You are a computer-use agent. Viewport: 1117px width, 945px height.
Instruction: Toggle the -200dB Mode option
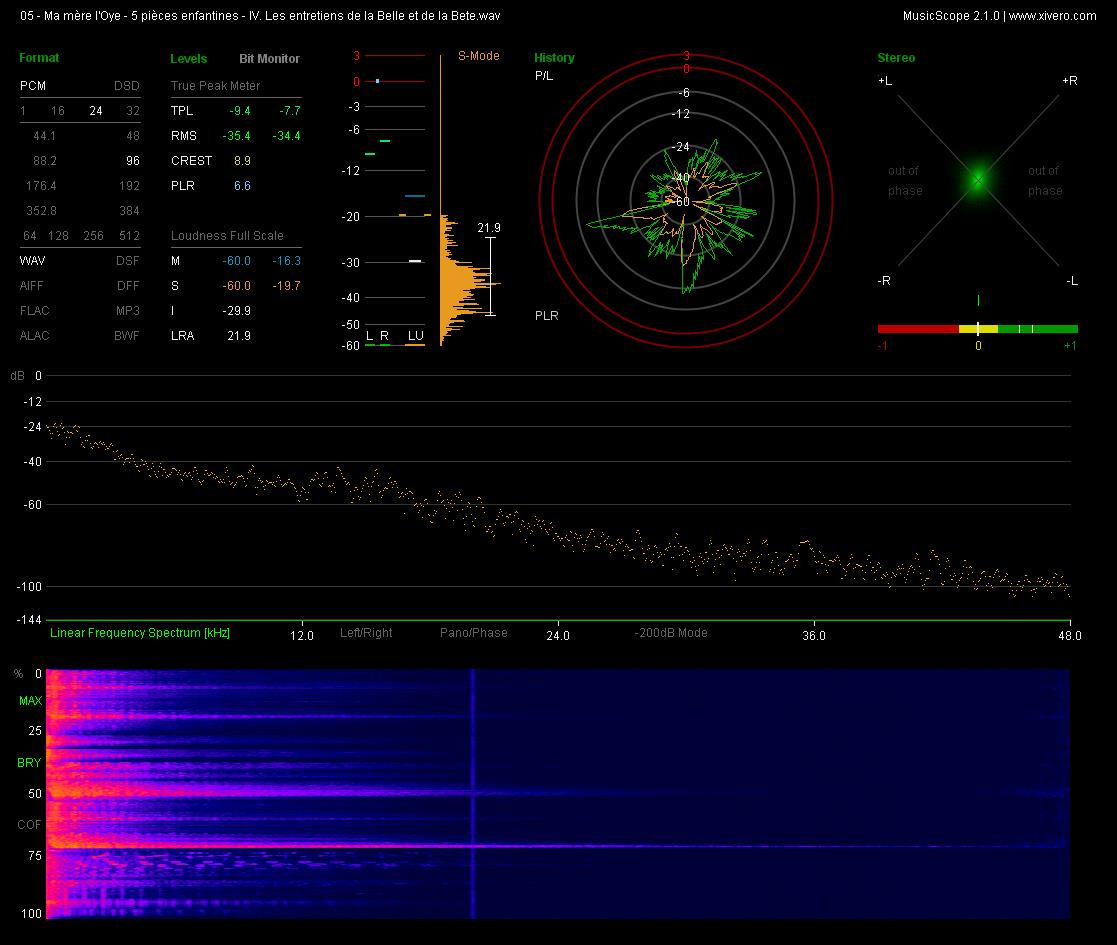tap(671, 633)
